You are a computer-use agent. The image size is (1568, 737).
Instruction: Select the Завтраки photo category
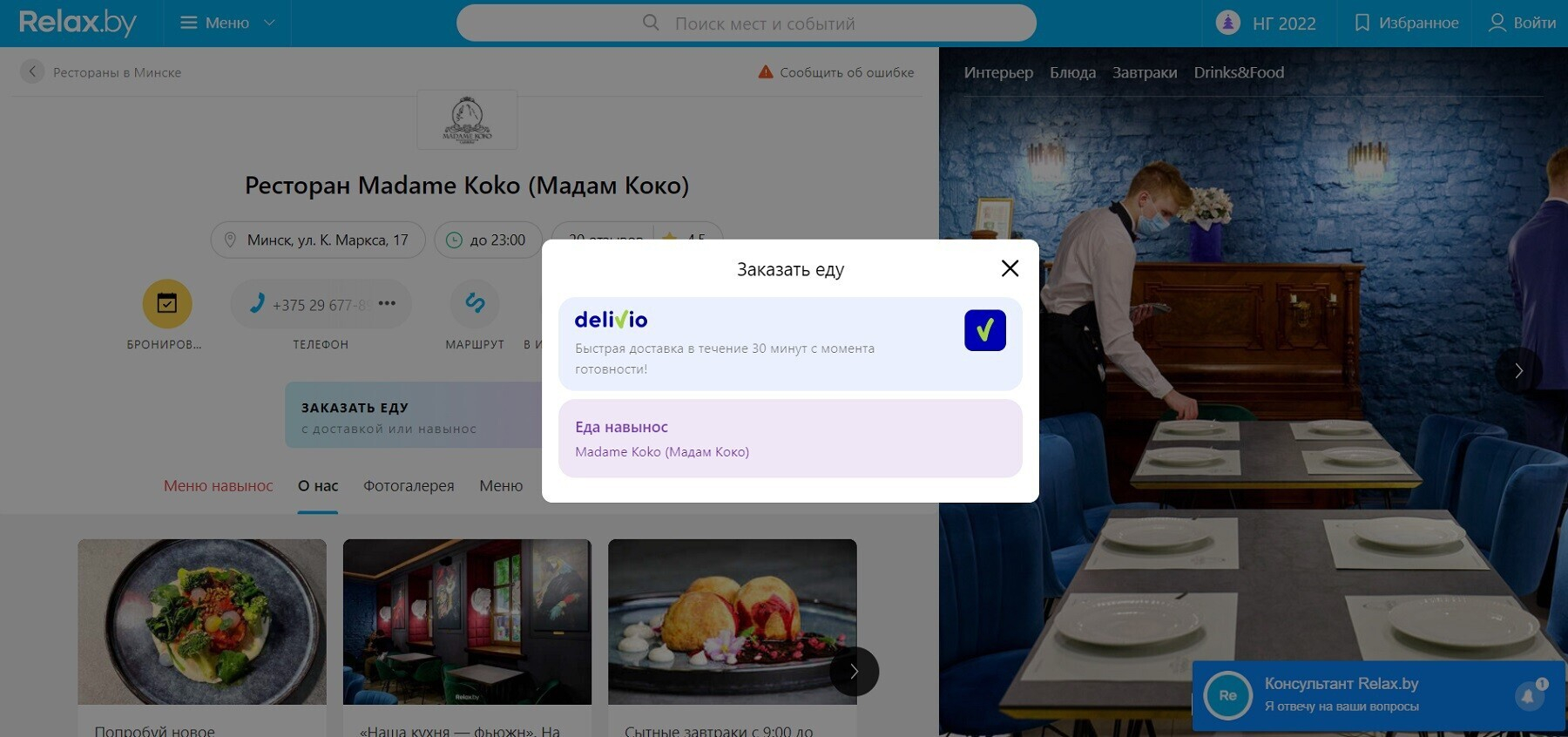point(1144,72)
